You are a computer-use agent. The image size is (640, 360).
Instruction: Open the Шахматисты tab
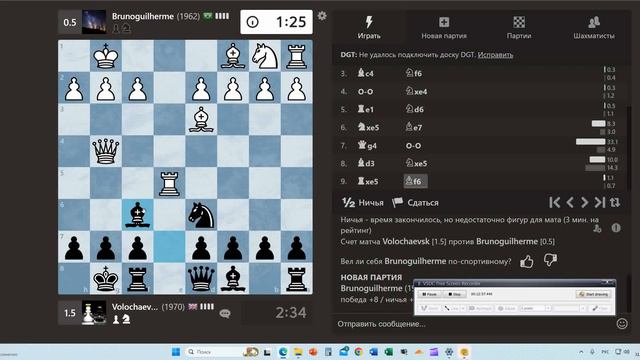[594, 27]
